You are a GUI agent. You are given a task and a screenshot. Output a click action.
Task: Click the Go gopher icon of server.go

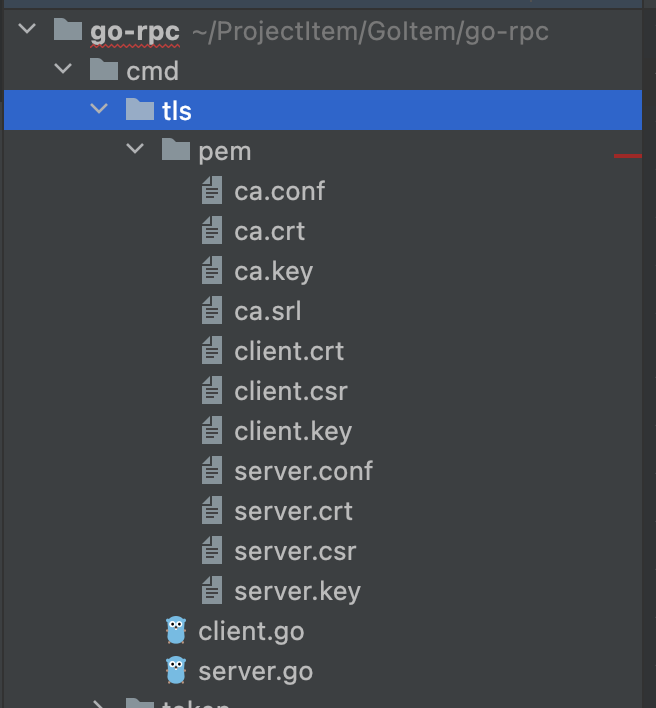pos(176,671)
